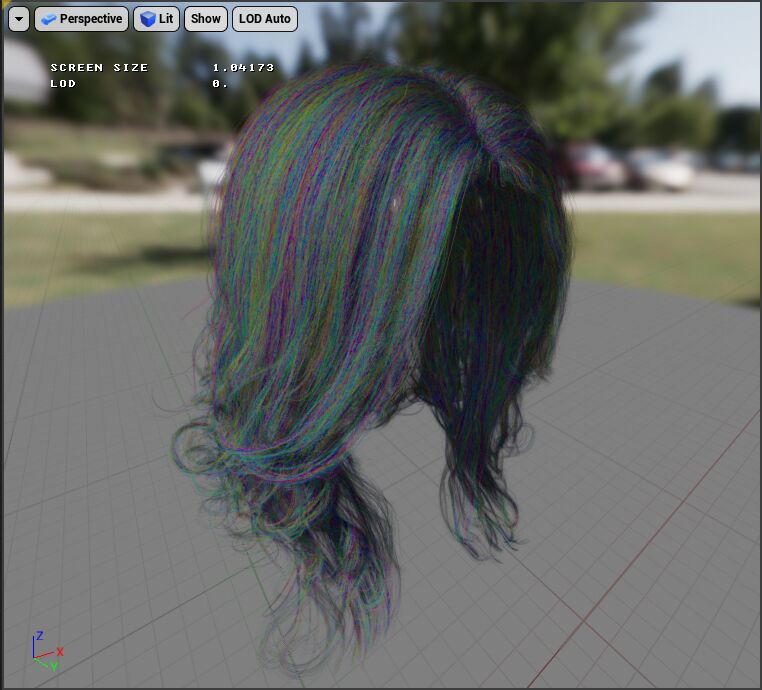
Task: Click the LOD value 0 readout
Action: [x=219, y=83]
